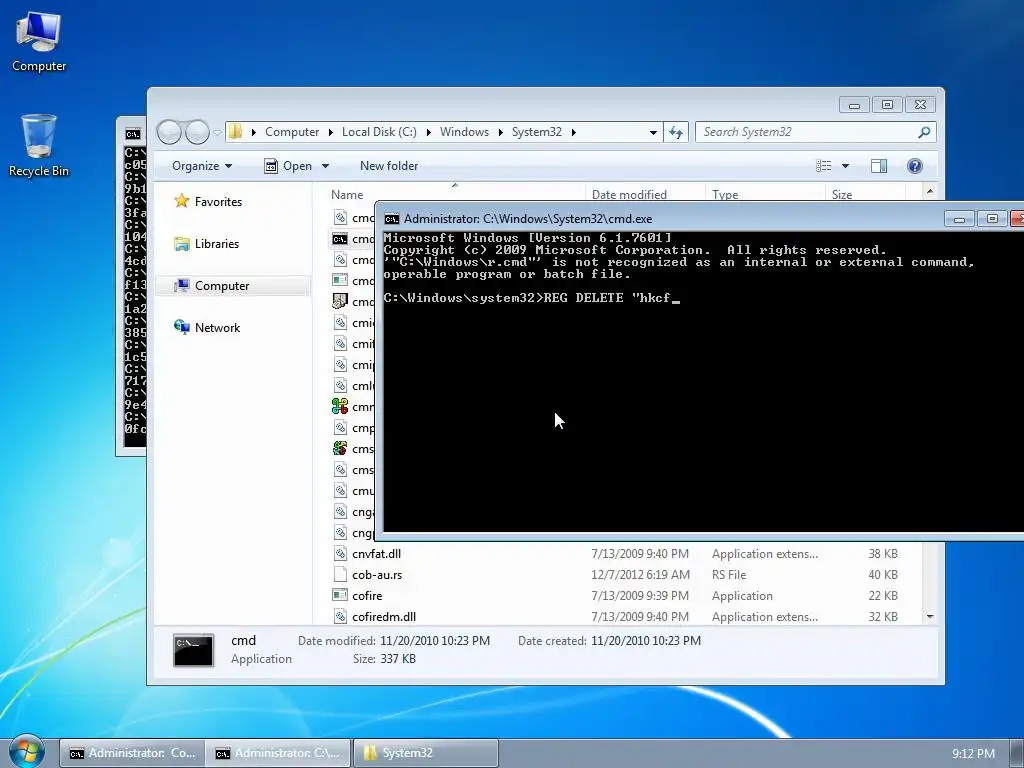Screen dimensions: 1024x768
Task: Click the cnvfat.dll file icon
Action: 340,554
